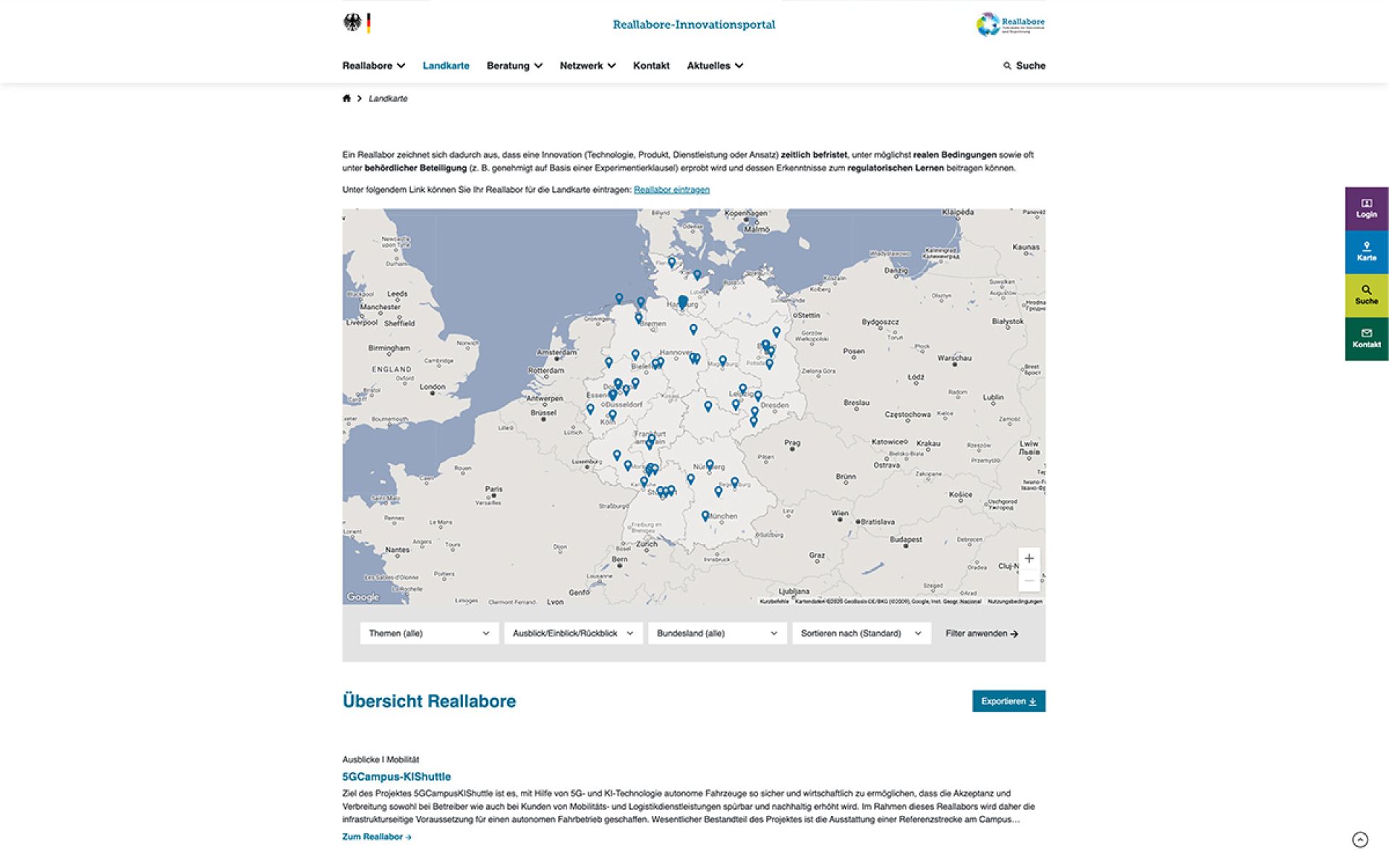Click the Exportieren button

pos(1008,701)
